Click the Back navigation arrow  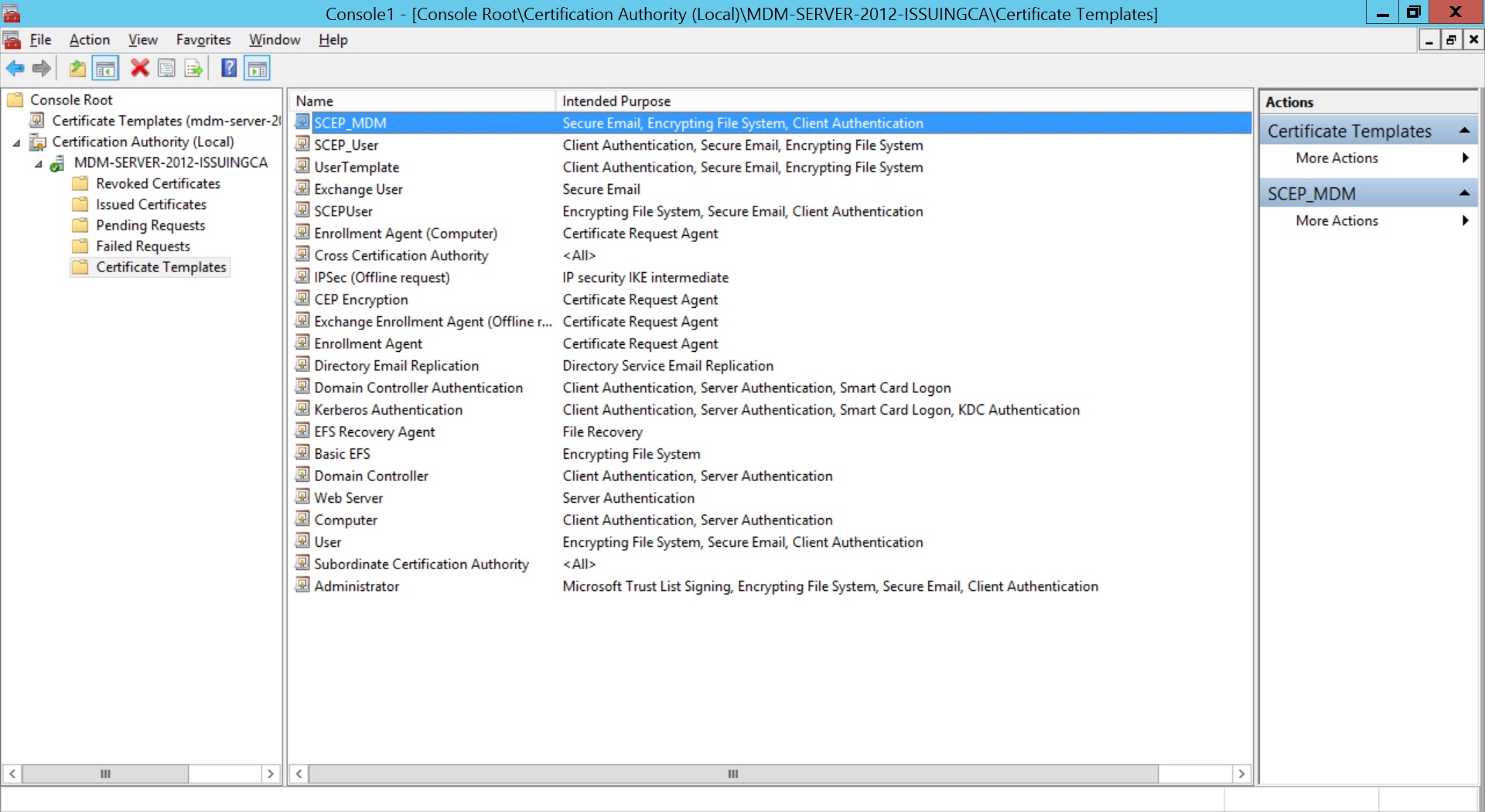15,68
